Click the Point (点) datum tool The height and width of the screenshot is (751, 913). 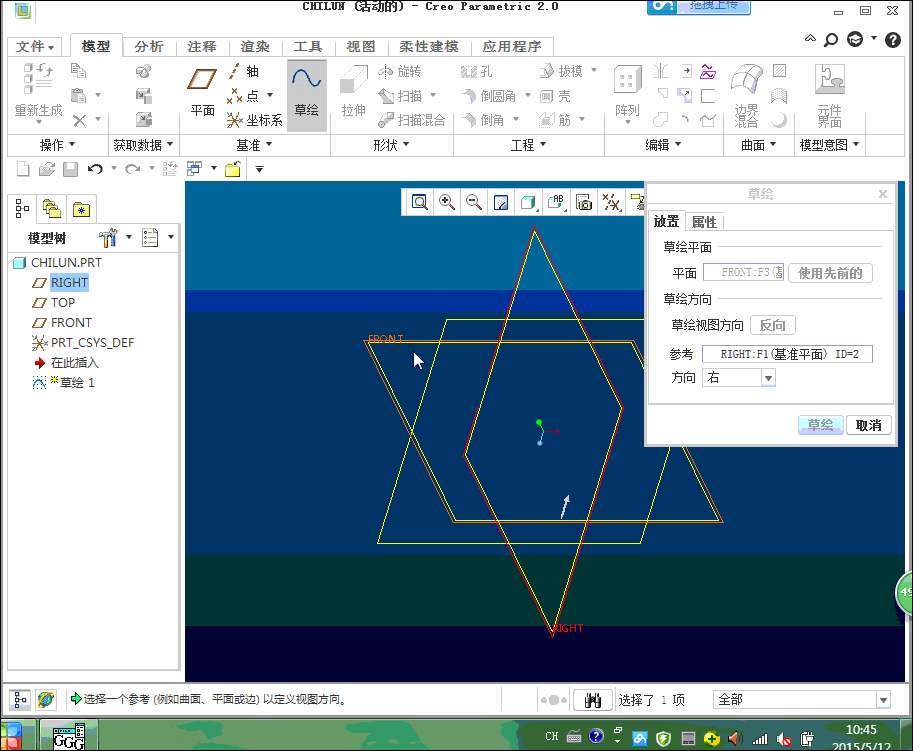(x=244, y=95)
